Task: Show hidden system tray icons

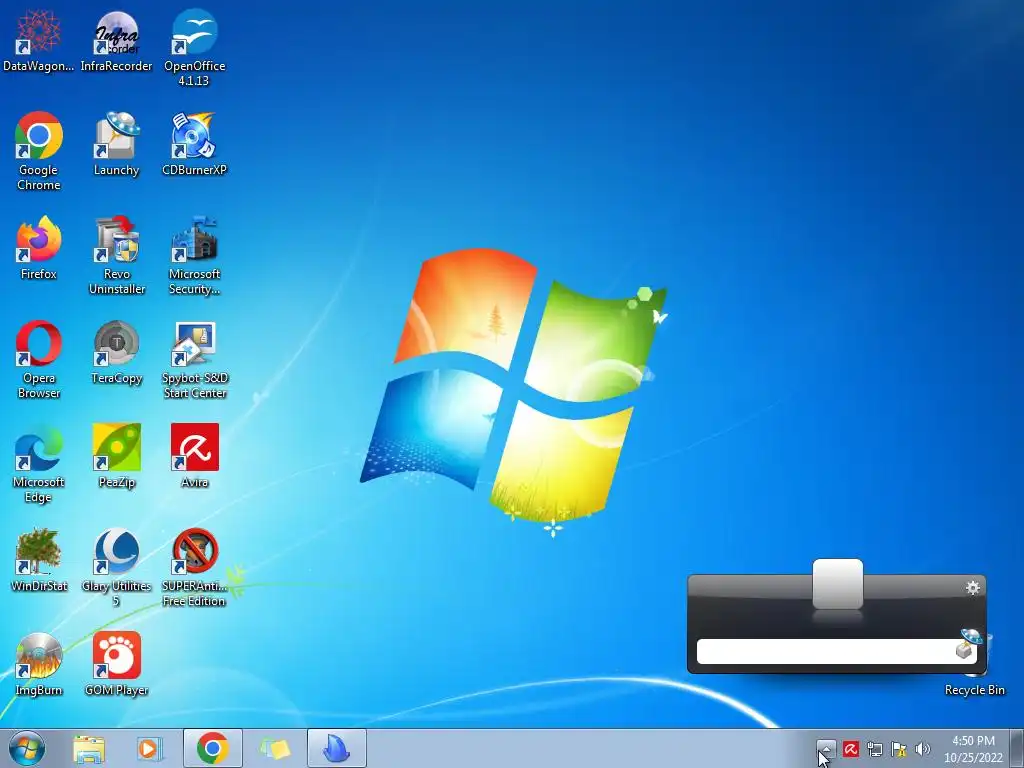Action: pos(826,749)
